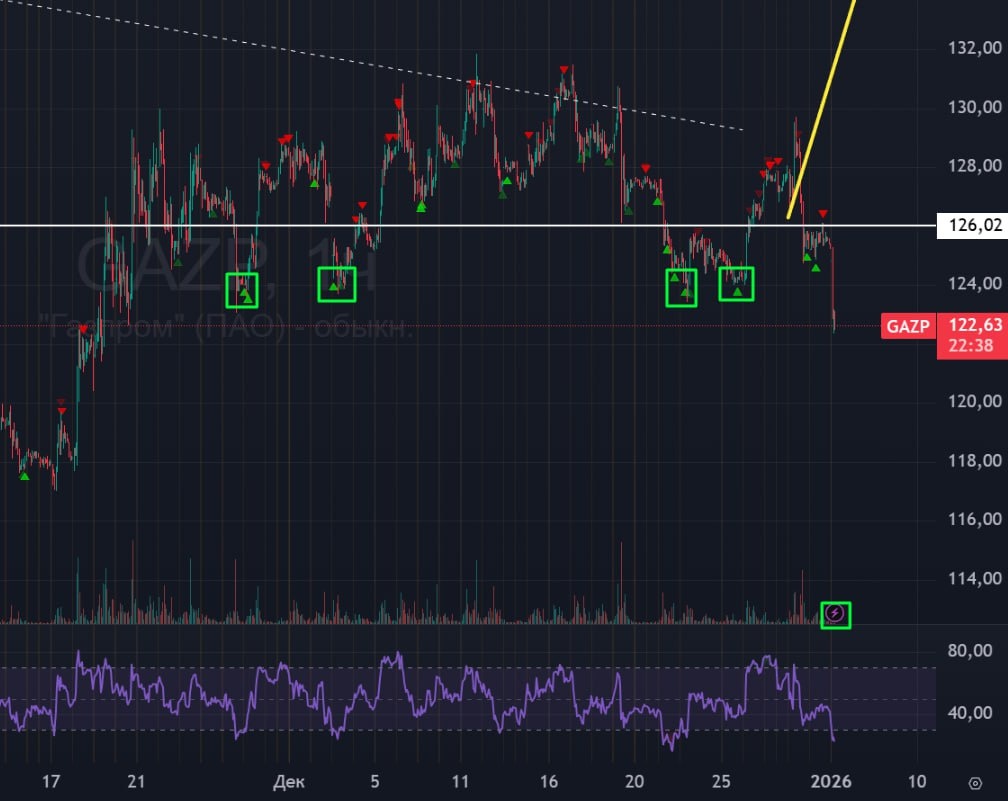Click the 20 date label on time axis
1008x801 pixels.
634,782
